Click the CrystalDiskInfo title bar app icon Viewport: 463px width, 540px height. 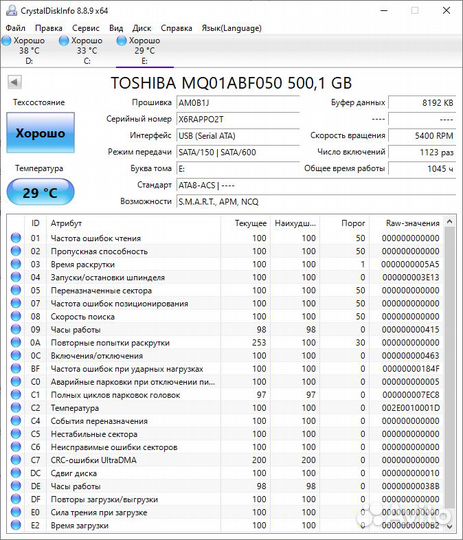click(x=11, y=10)
